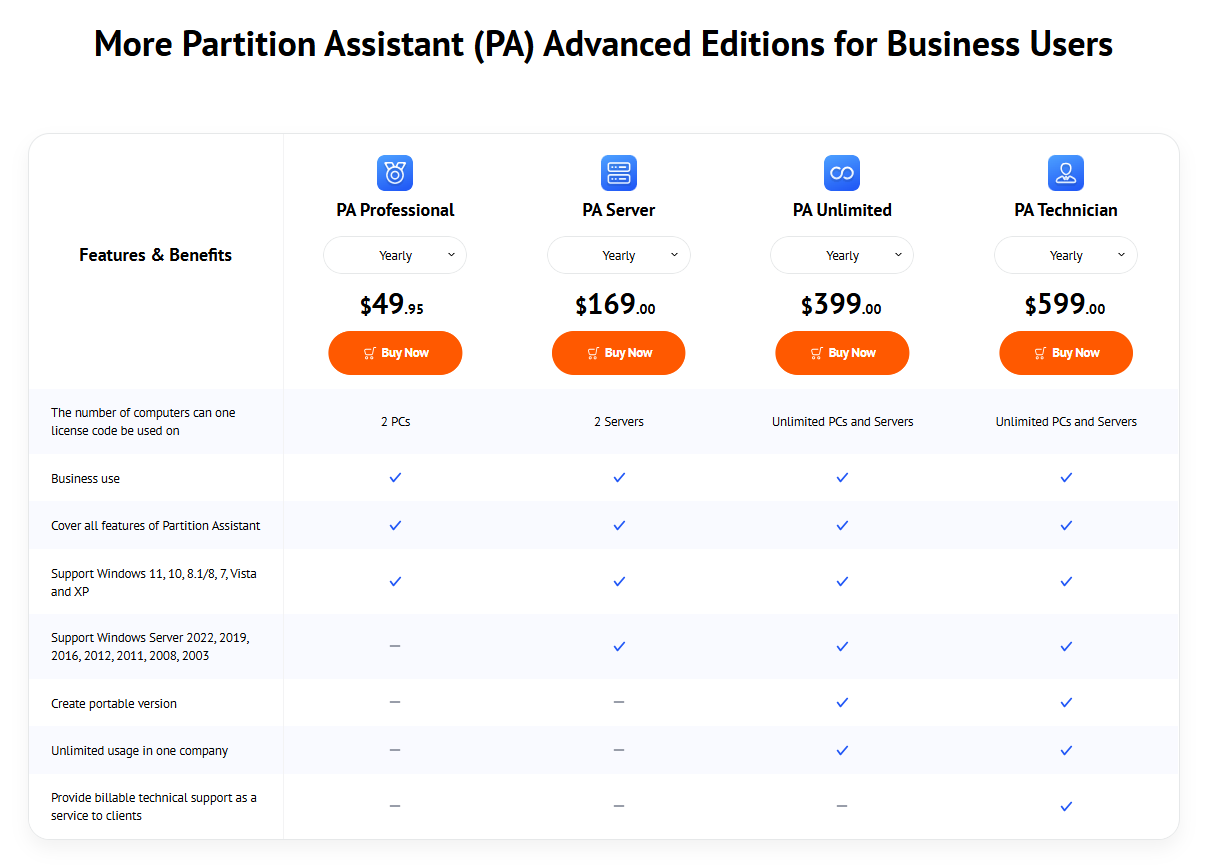Click cart icon in PA Professional Buy Now

point(370,353)
